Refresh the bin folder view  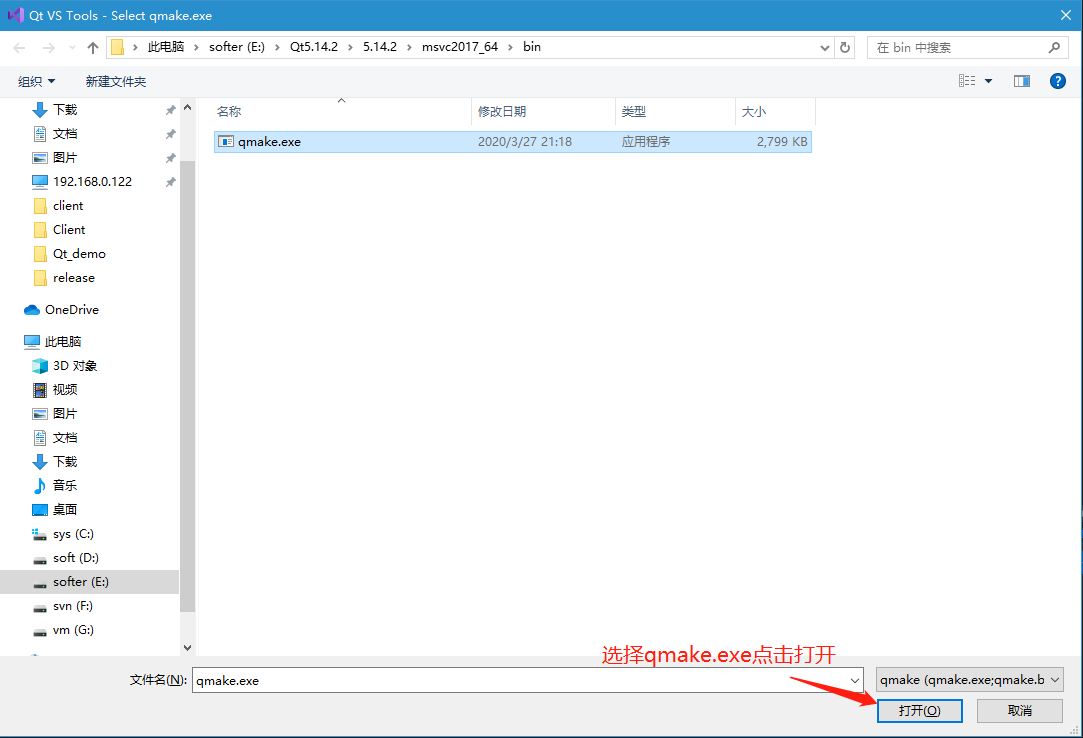[x=845, y=48]
